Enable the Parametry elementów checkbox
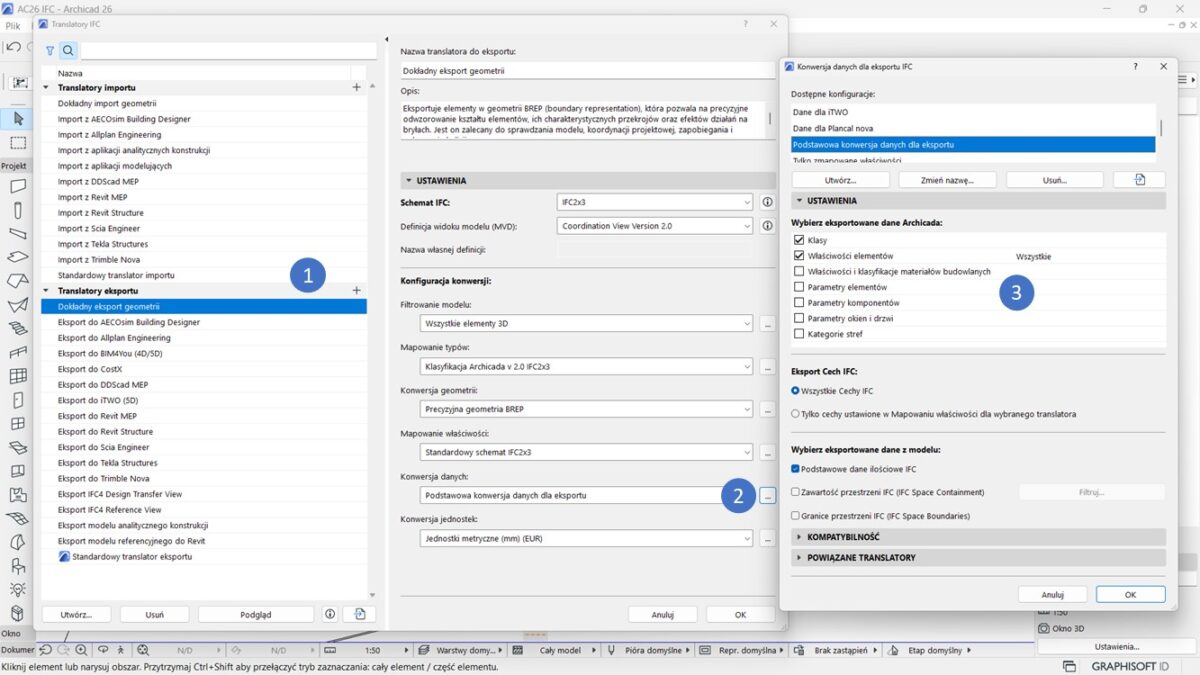 tap(798, 287)
